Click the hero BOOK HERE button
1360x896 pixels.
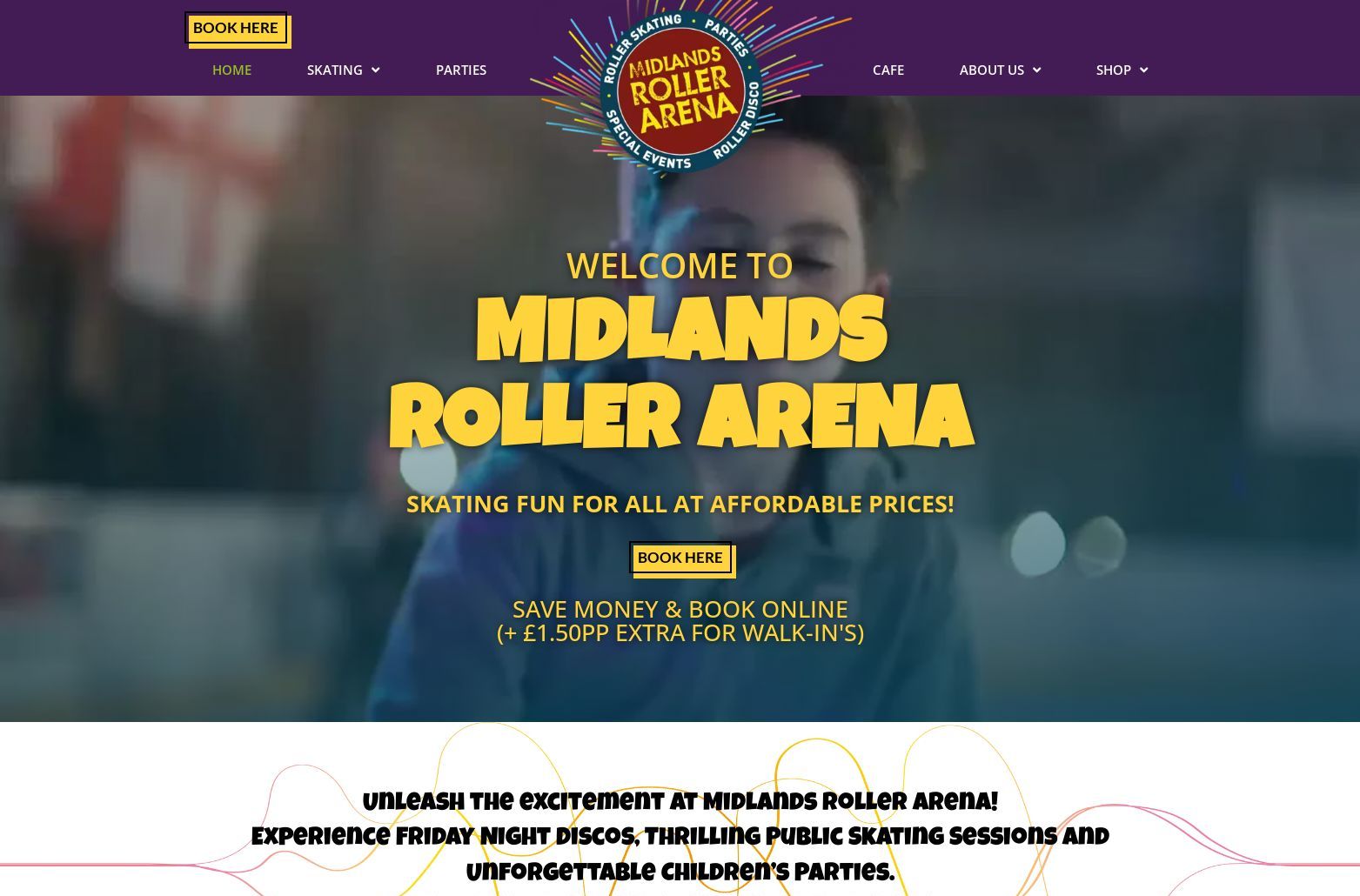click(680, 558)
